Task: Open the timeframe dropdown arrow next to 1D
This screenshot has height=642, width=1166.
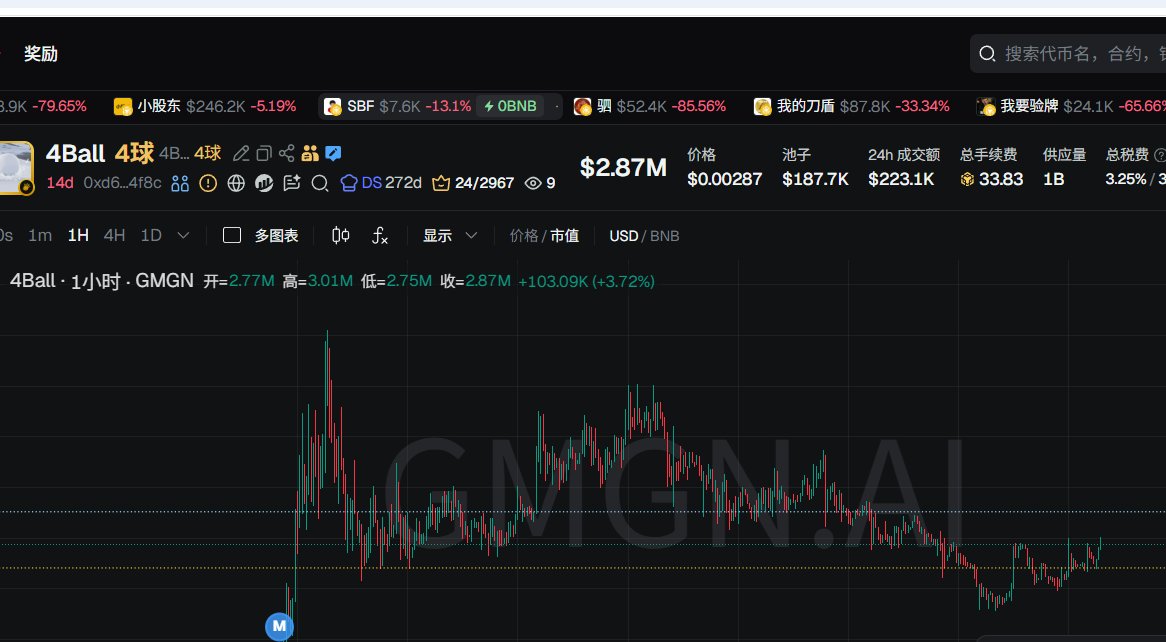Action: (182, 235)
